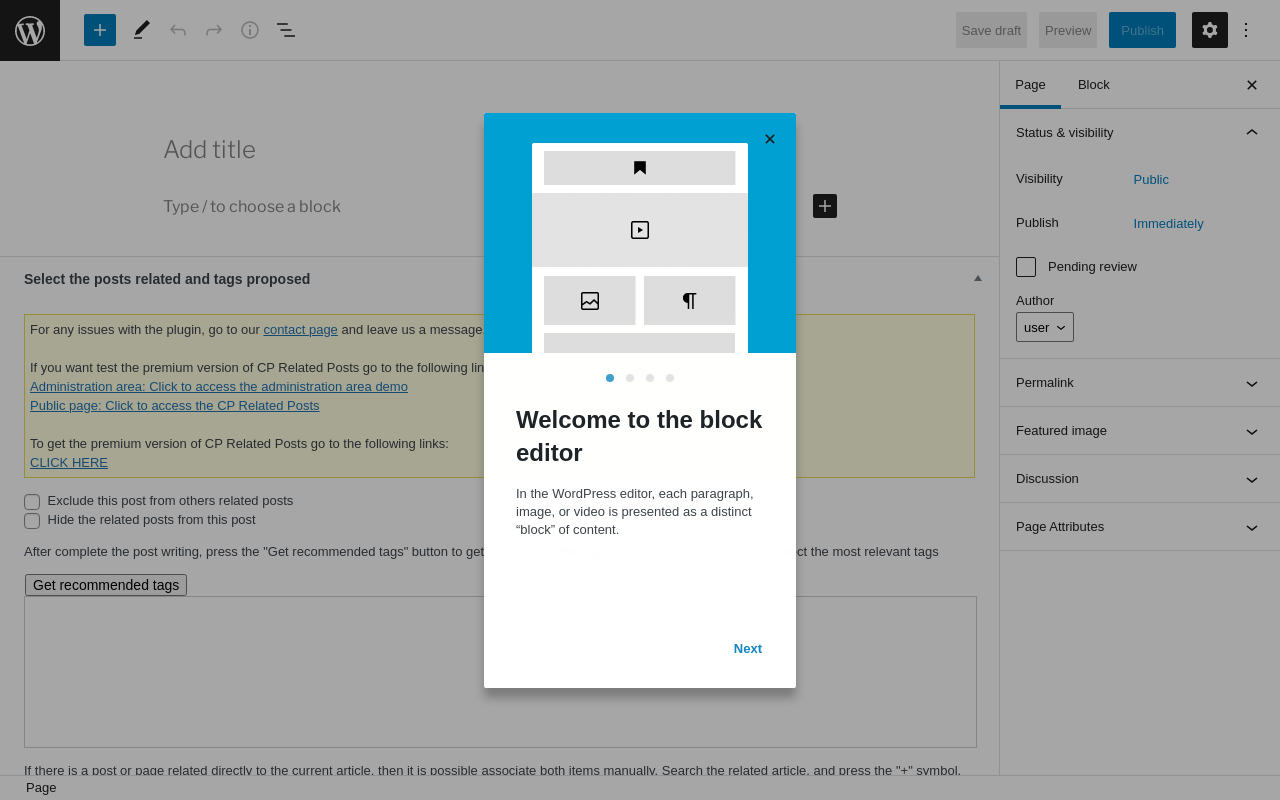Check the Pending review checkbox

1026,267
